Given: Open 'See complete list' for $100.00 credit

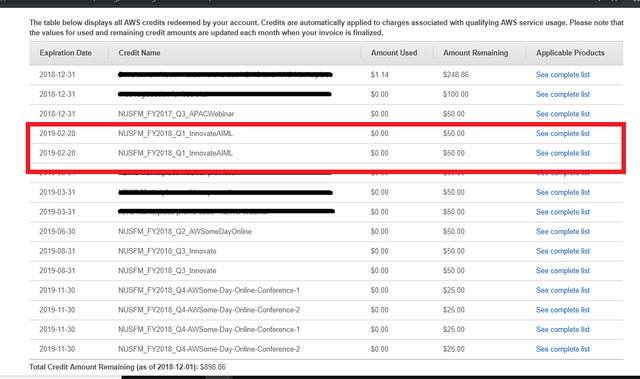Looking at the screenshot, I should 562,94.
